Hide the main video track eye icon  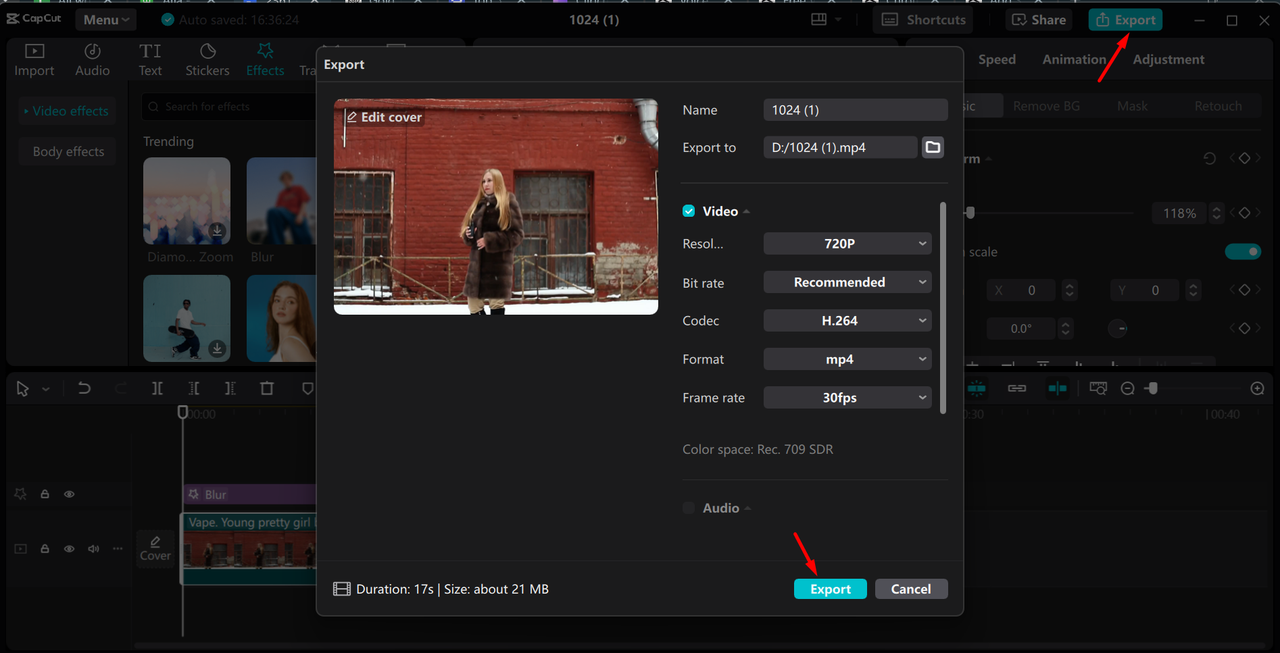pyautogui.click(x=70, y=549)
